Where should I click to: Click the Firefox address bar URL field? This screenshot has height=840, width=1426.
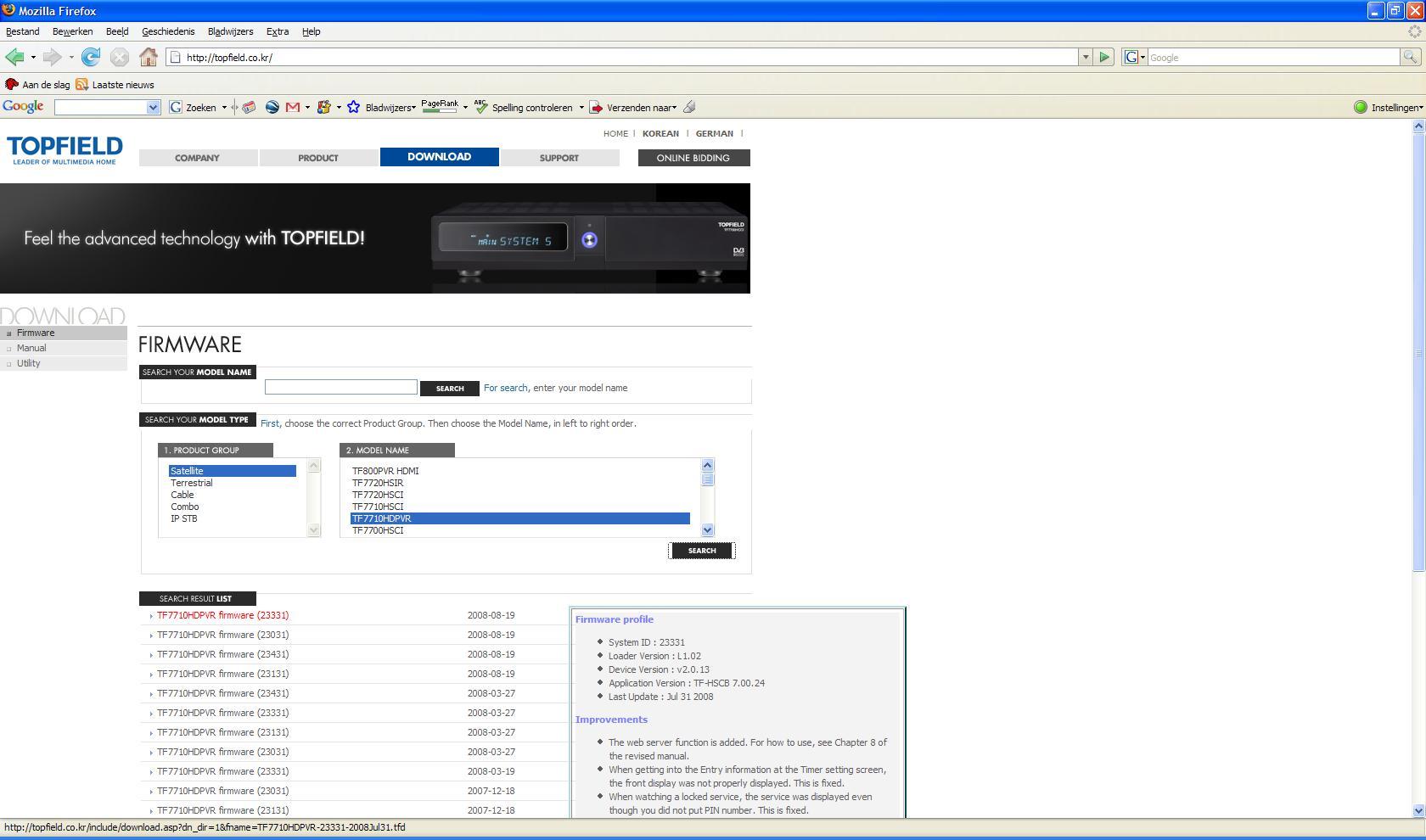click(624, 57)
